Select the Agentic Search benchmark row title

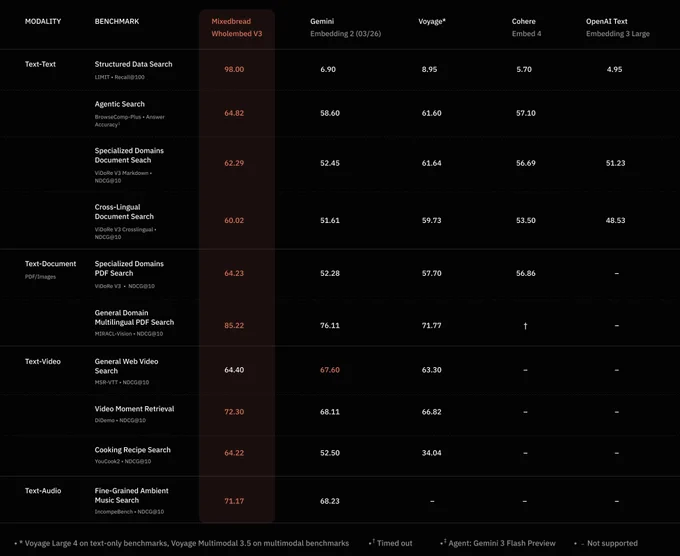[120, 104]
